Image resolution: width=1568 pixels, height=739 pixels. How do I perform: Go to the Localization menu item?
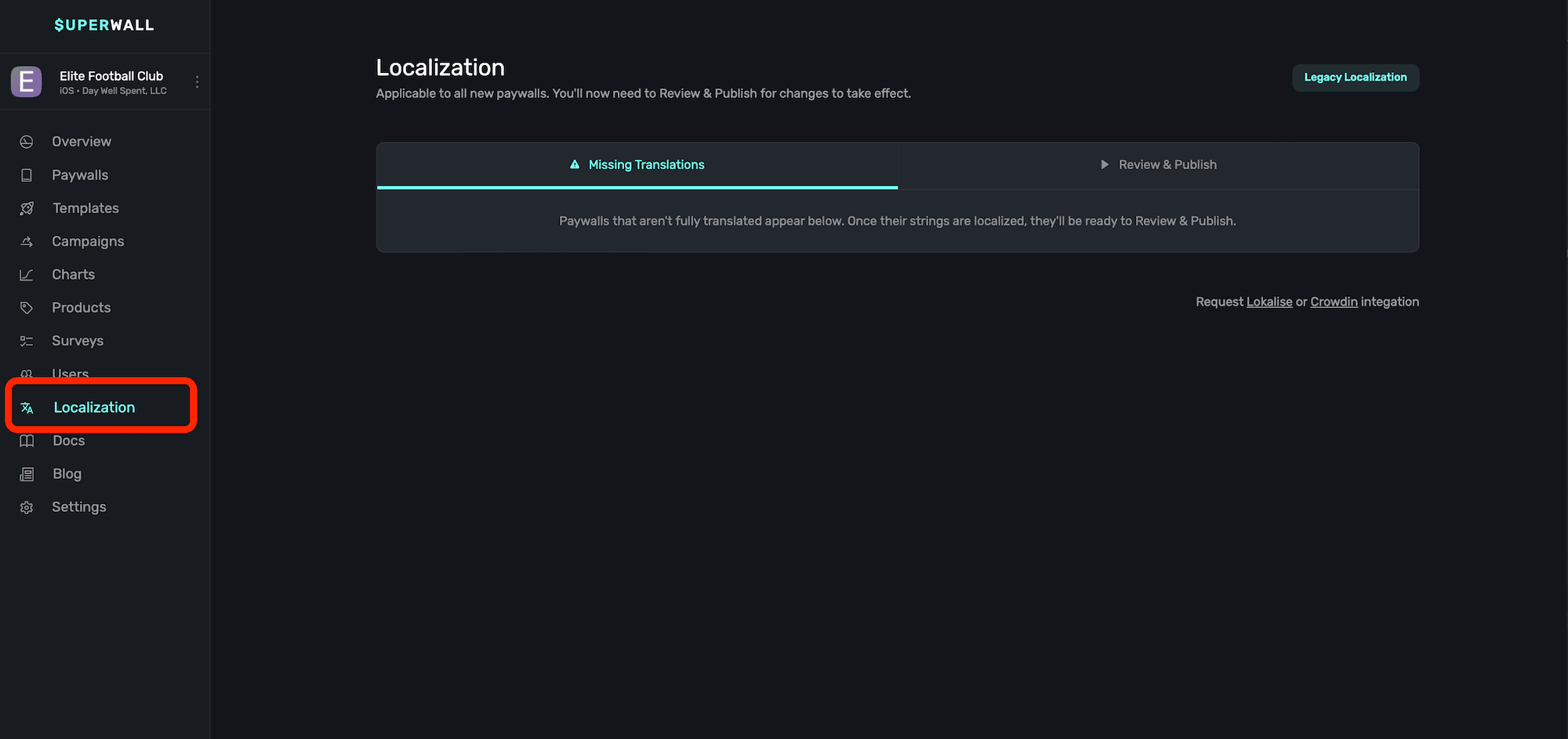94,408
